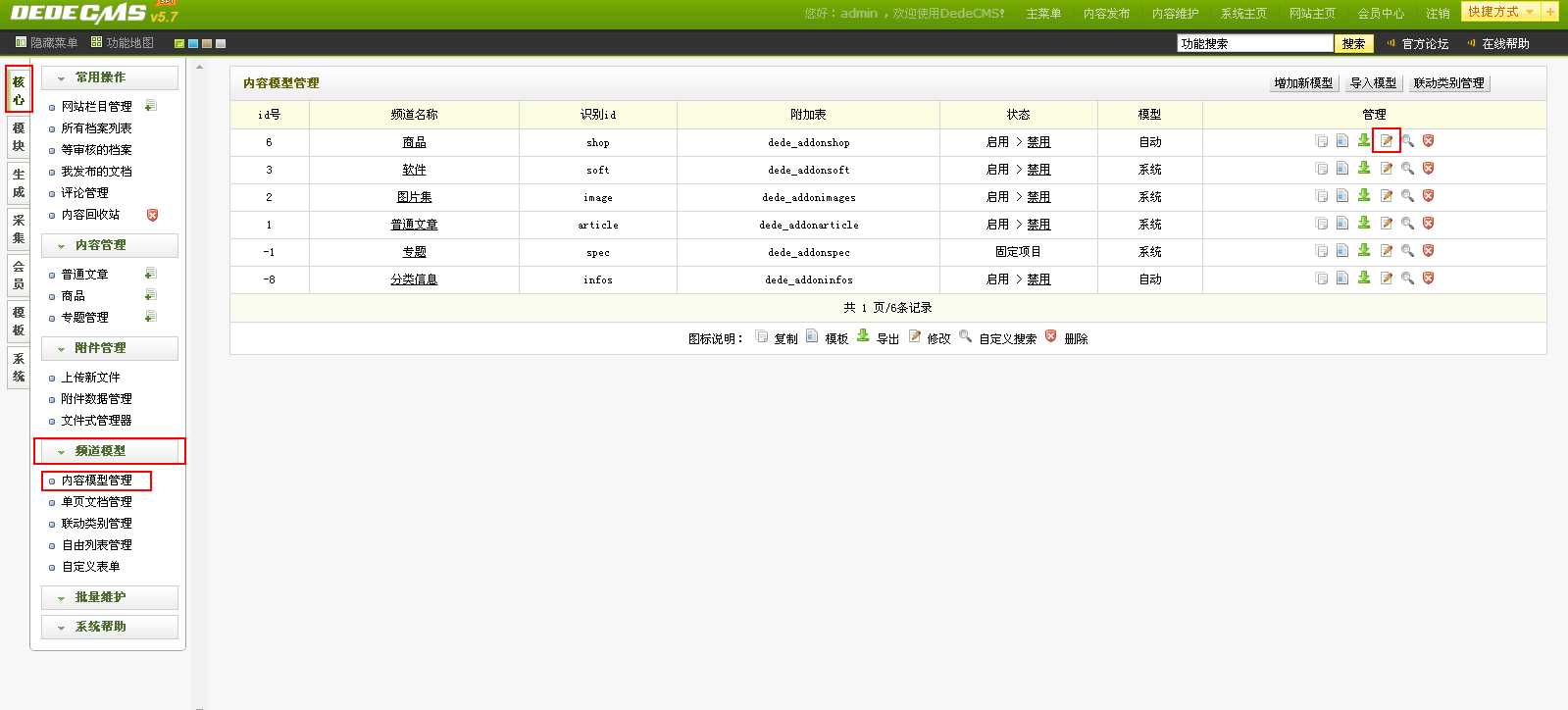1568x710 pixels.
Task: Click the 增加新模型 button
Action: (x=1303, y=83)
